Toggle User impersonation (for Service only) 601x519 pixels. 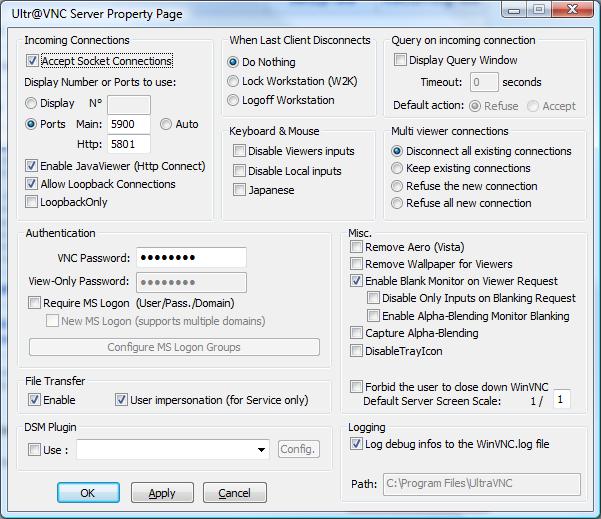tap(121, 400)
